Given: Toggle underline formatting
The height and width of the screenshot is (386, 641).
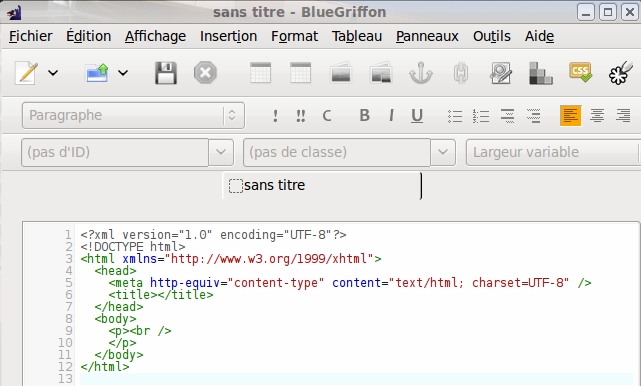Looking at the screenshot, I should click(417, 116).
